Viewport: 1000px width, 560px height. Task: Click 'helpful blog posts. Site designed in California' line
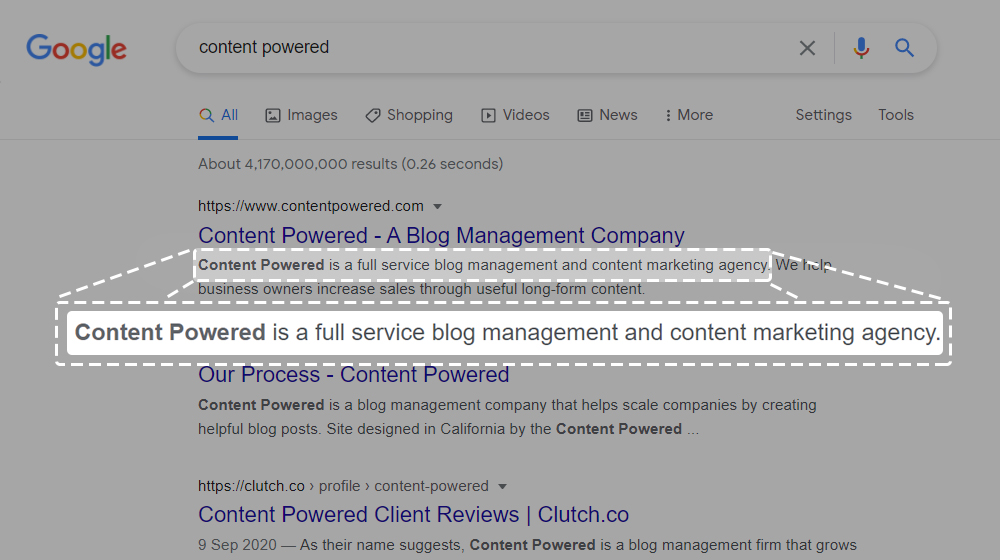coord(448,429)
